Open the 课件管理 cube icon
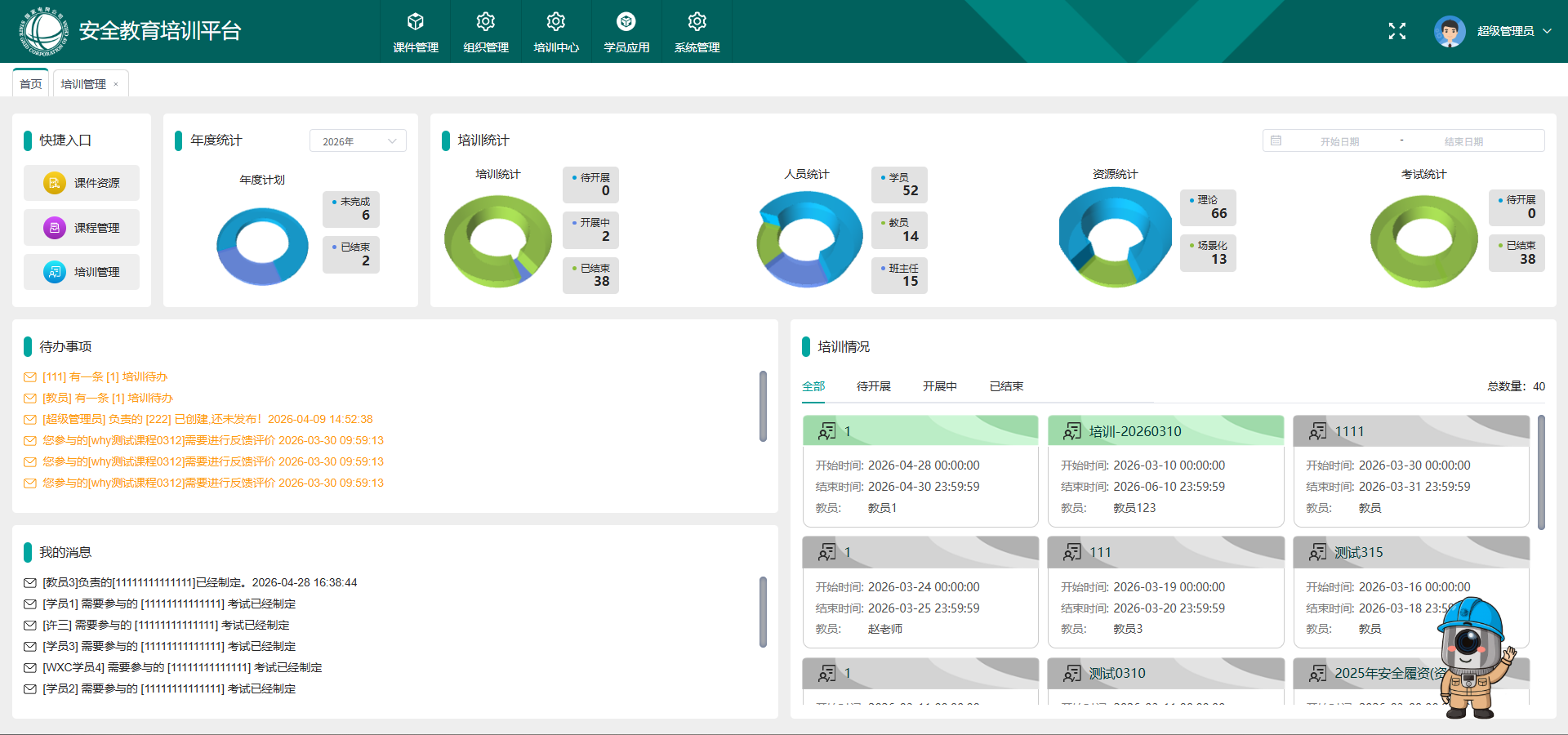This screenshot has width=1568, height=735. pyautogui.click(x=416, y=21)
